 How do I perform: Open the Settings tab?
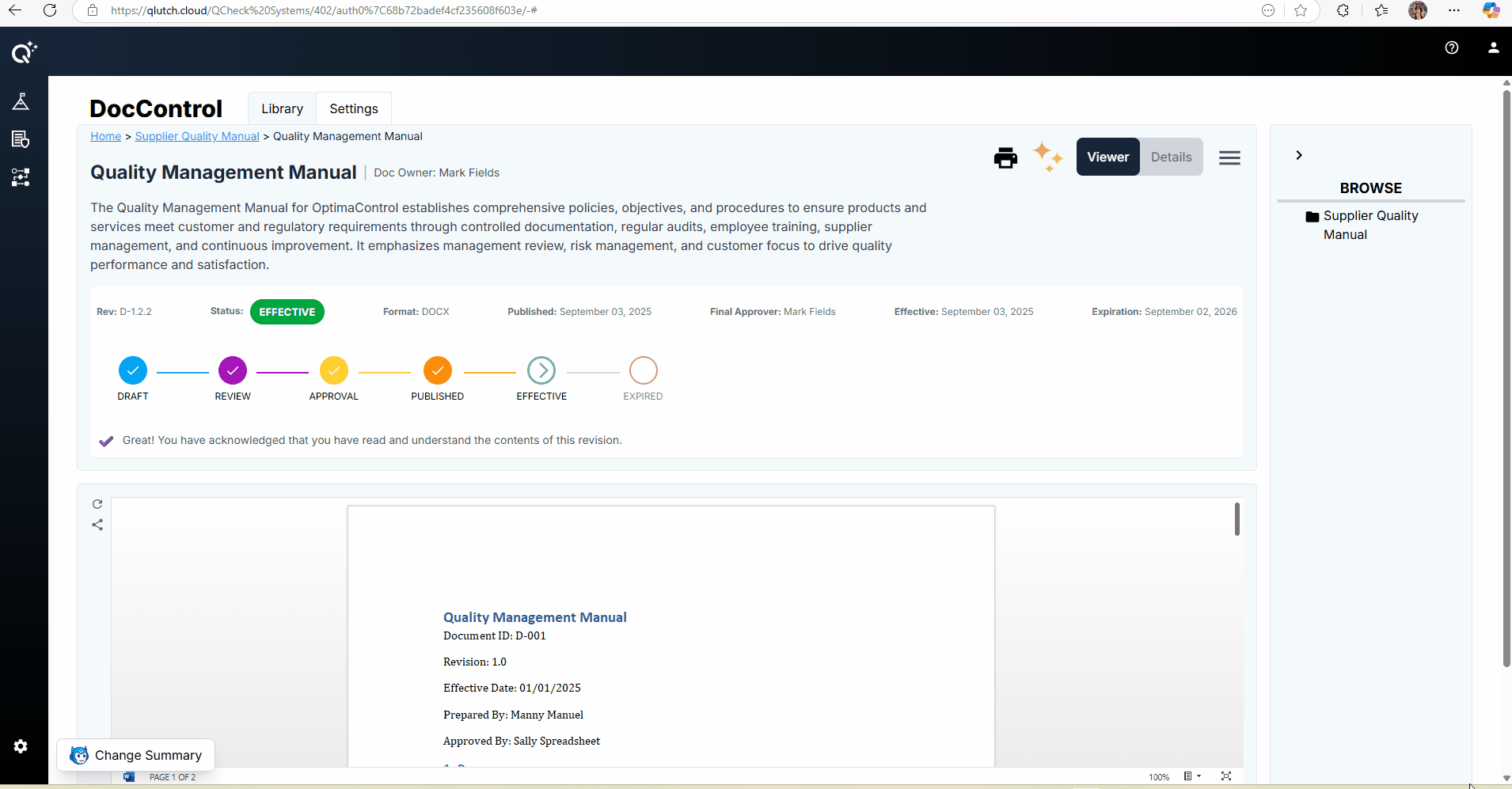pos(353,108)
